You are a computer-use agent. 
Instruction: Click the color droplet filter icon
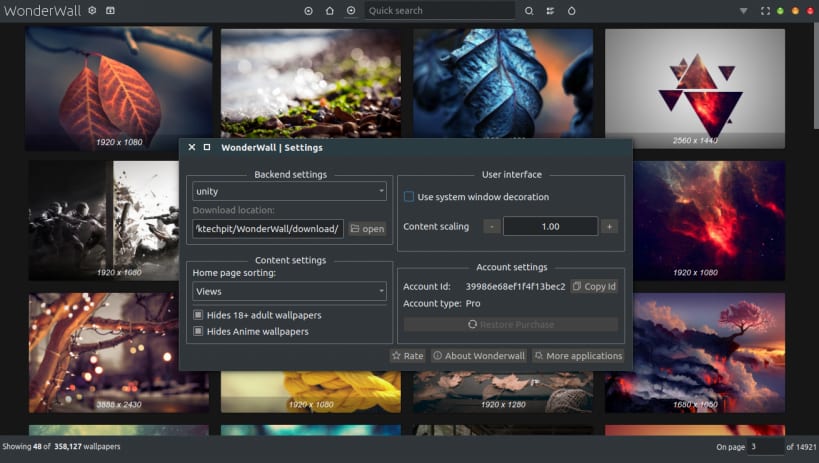click(x=571, y=10)
